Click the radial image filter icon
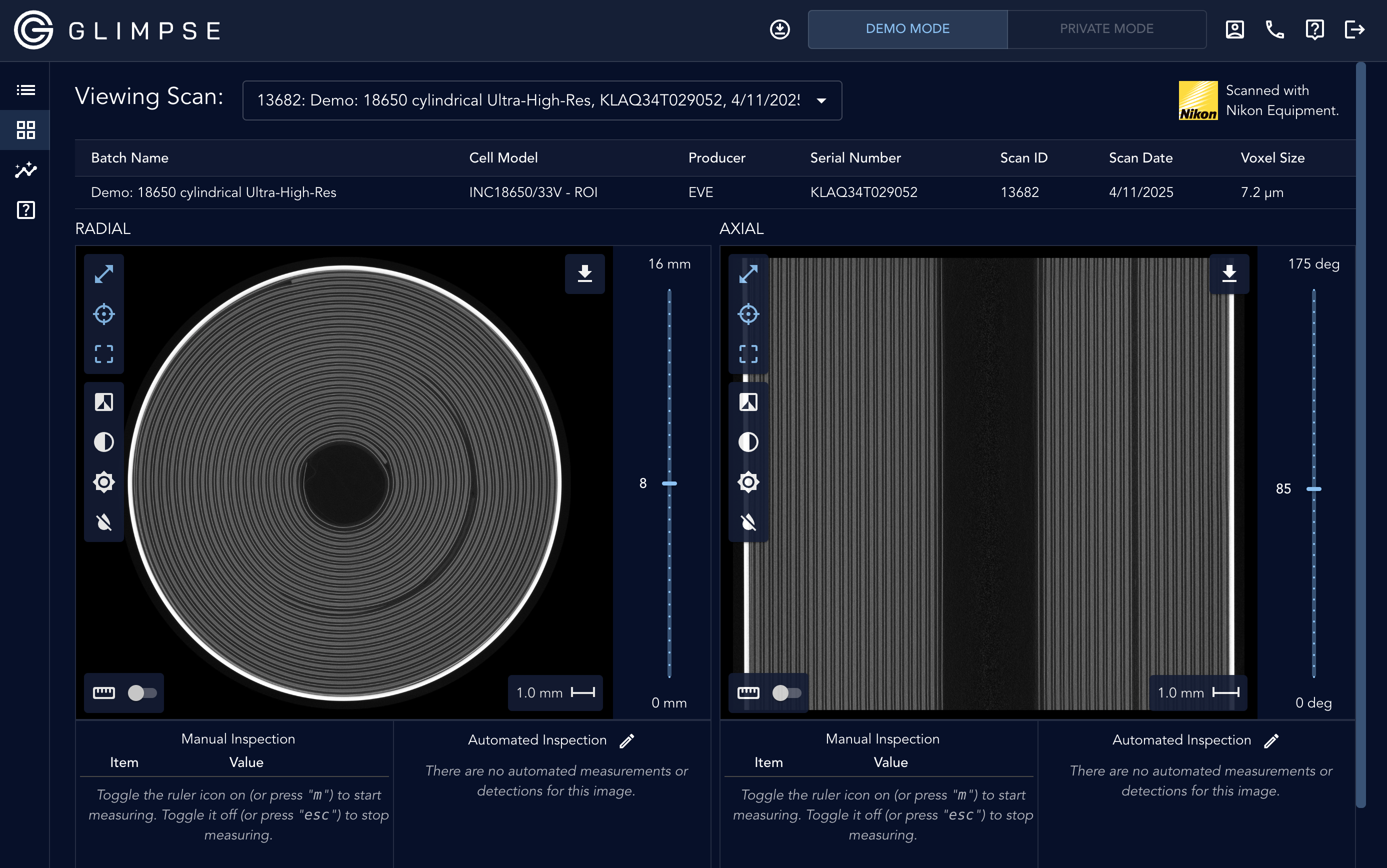1387x868 pixels. (104, 402)
